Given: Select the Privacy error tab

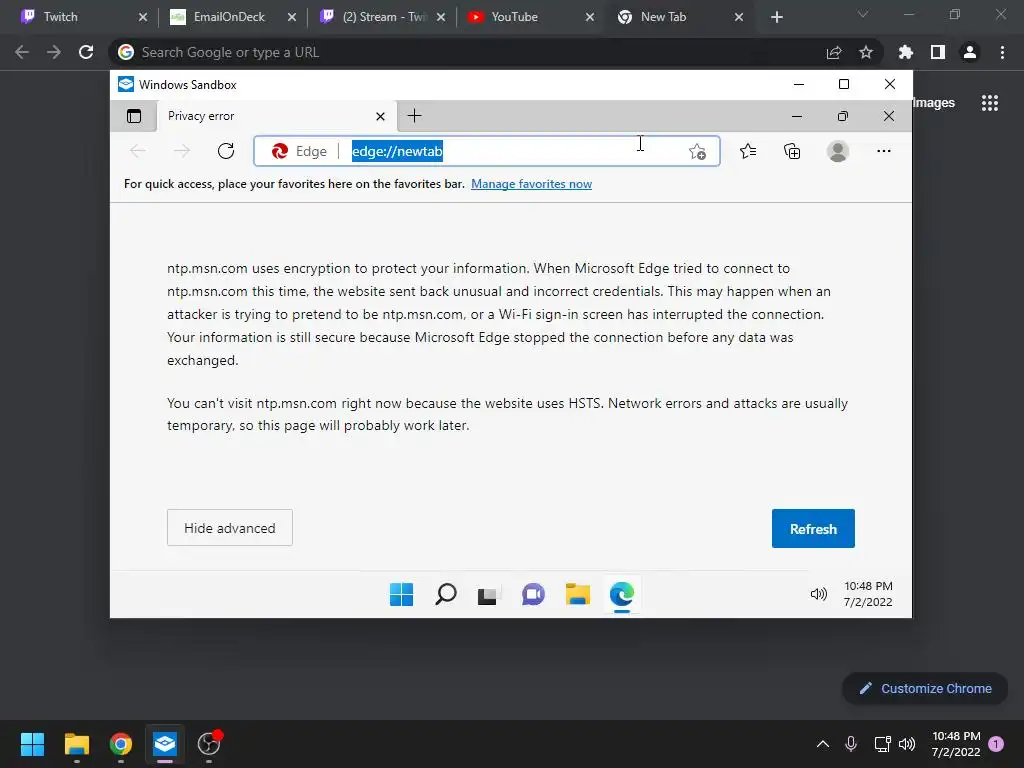Looking at the screenshot, I should pyautogui.click(x=276, y=116).
